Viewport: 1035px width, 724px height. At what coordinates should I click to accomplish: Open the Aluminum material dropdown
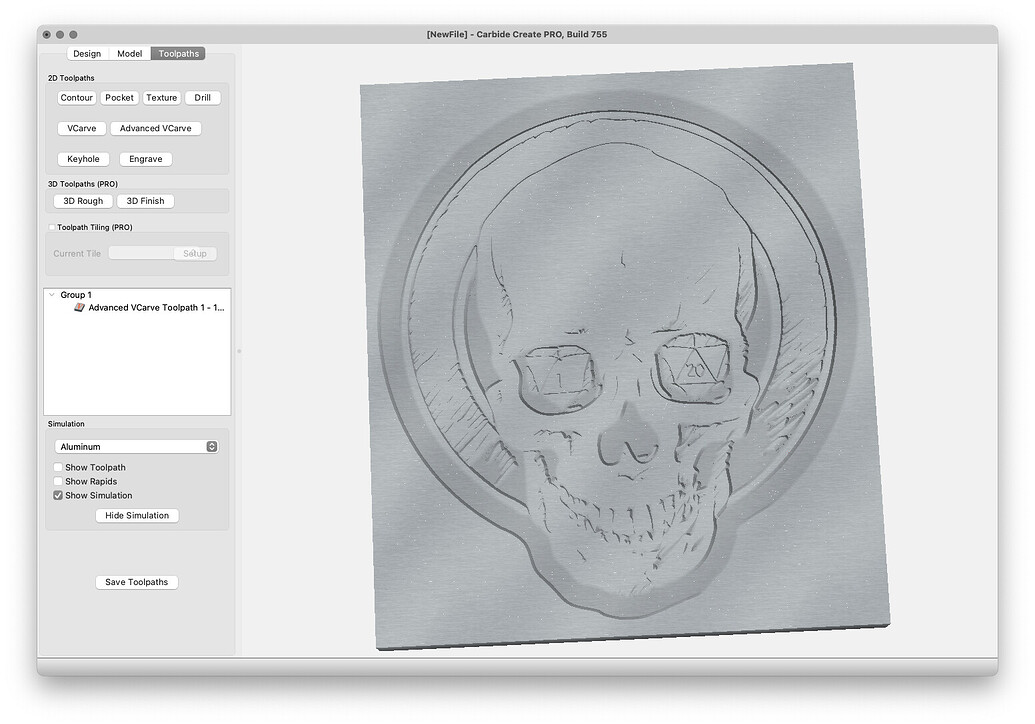[137, 447]
